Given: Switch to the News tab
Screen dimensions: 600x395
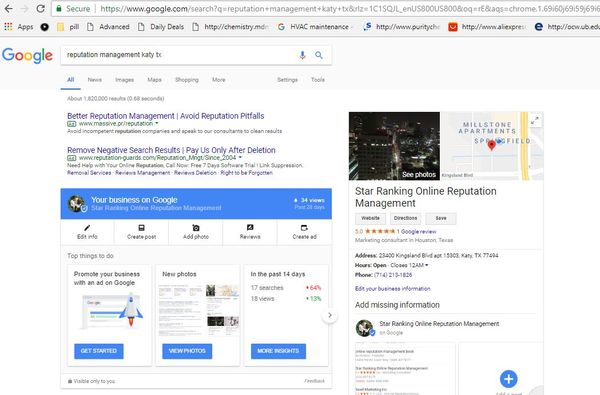Looking at the screenshot, I should pyautogui.click(x=95, y=80).
